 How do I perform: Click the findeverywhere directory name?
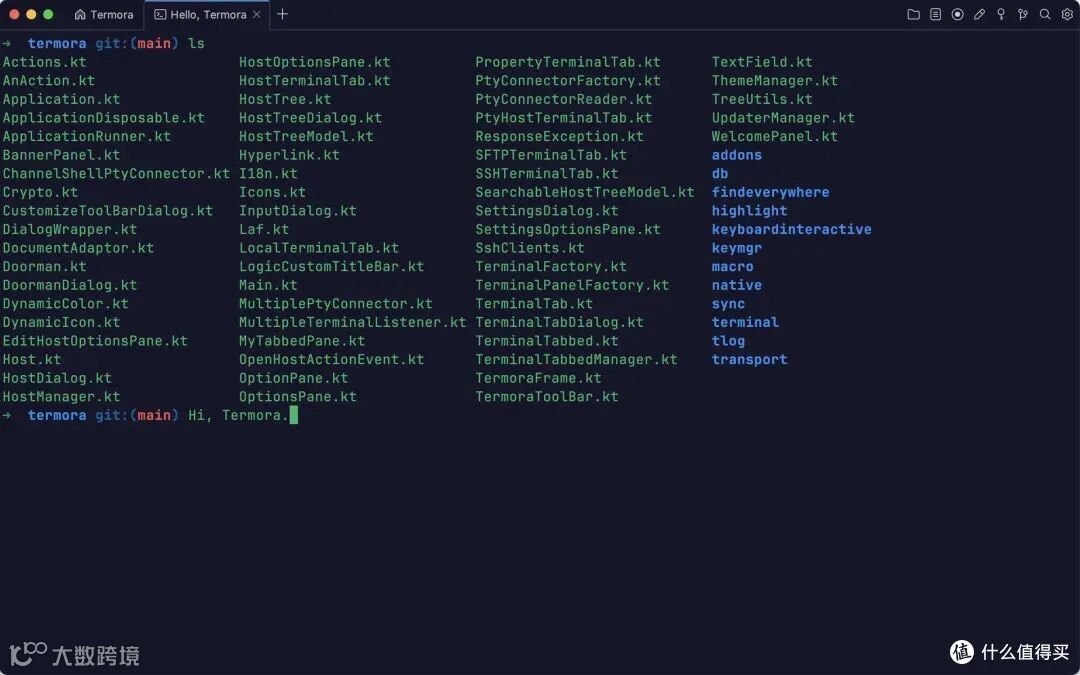(771, 192)
